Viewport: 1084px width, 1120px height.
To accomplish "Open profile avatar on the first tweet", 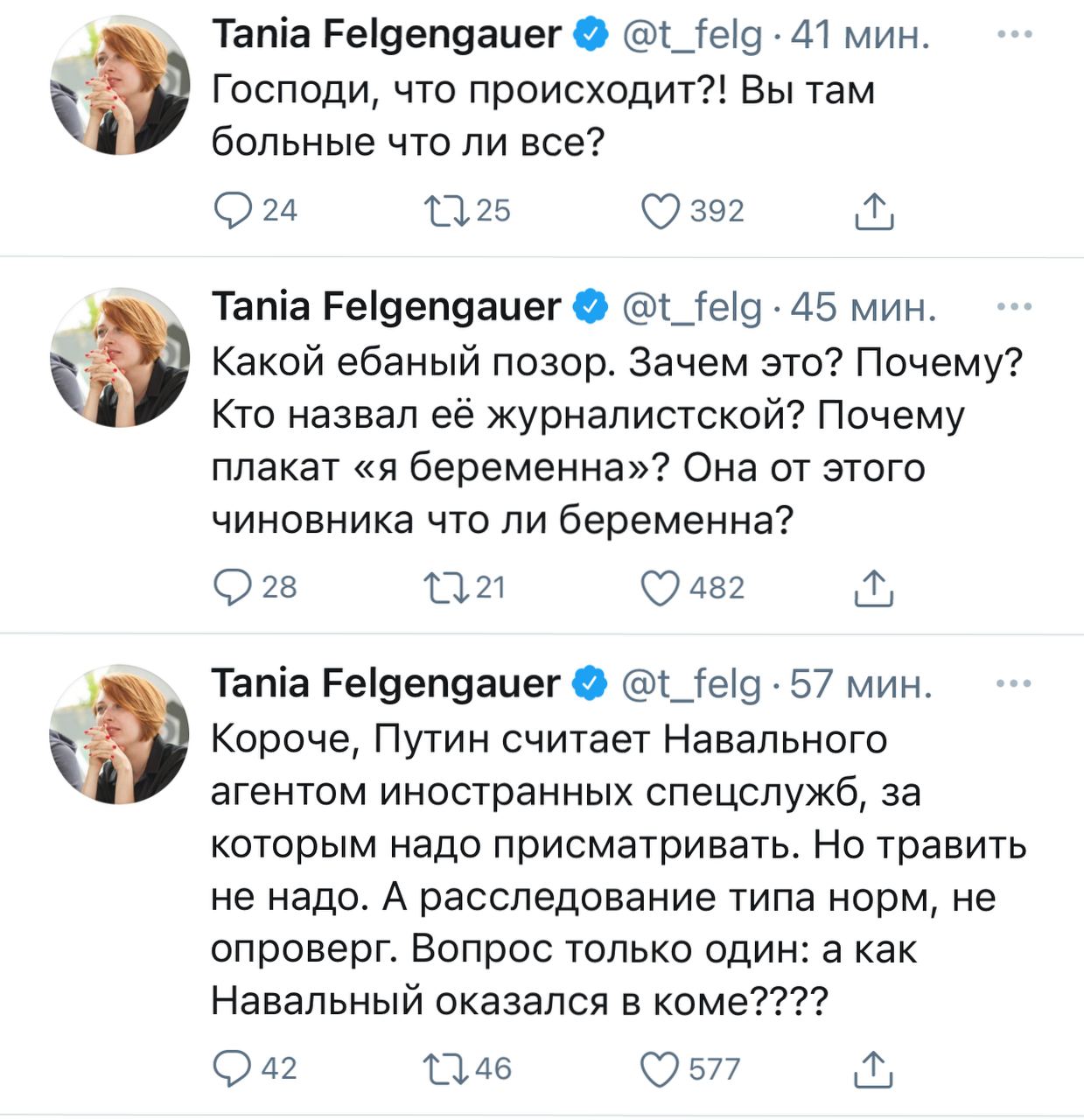I will [120, 85].
